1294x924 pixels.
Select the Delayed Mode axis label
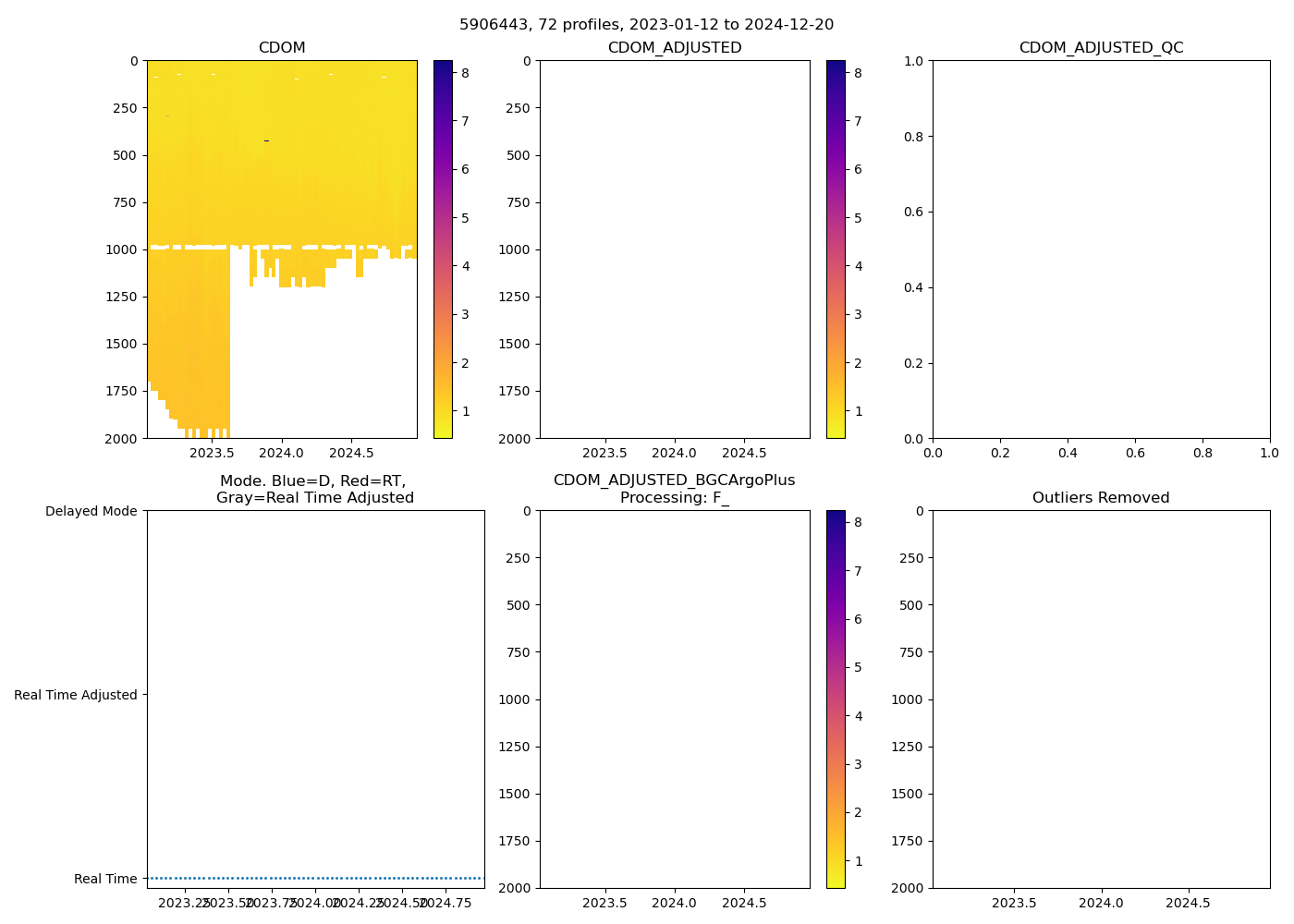click(x=91, y=511)
